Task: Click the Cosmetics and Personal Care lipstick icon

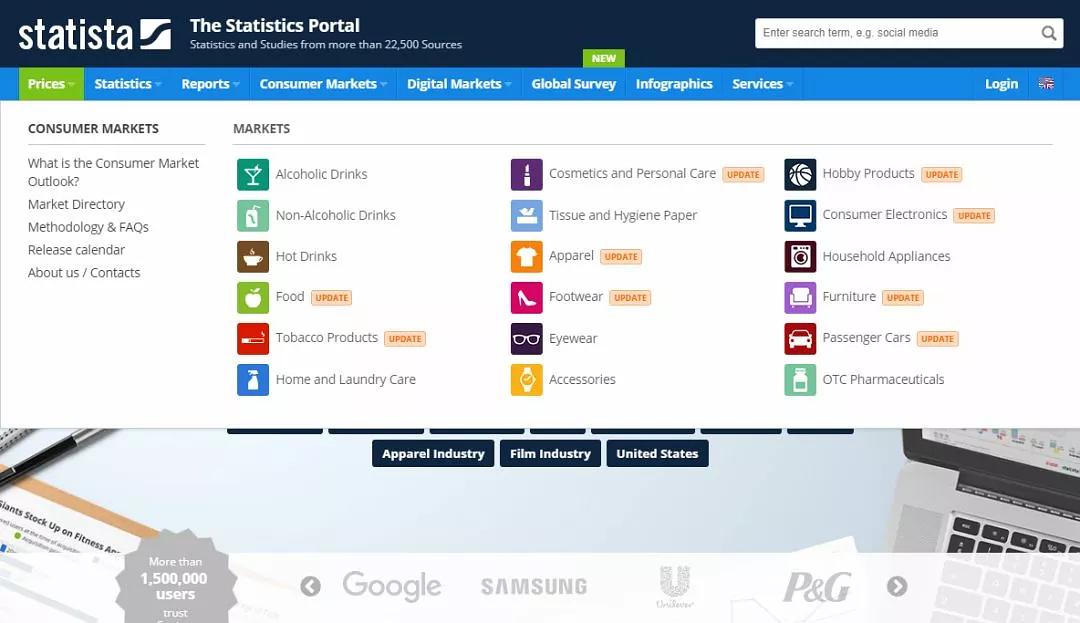Action: click(x=527, y=174)
